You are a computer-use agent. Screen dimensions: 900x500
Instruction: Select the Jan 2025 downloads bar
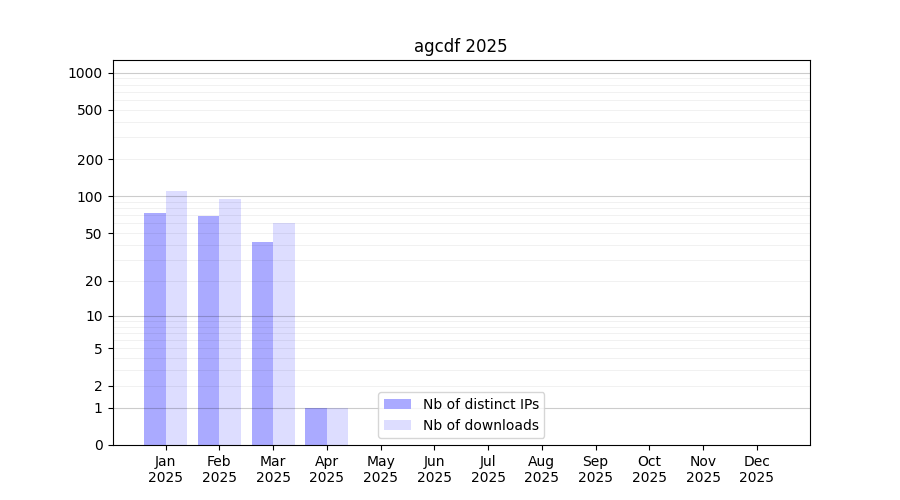pyautogui.click(x=176, y=318)
